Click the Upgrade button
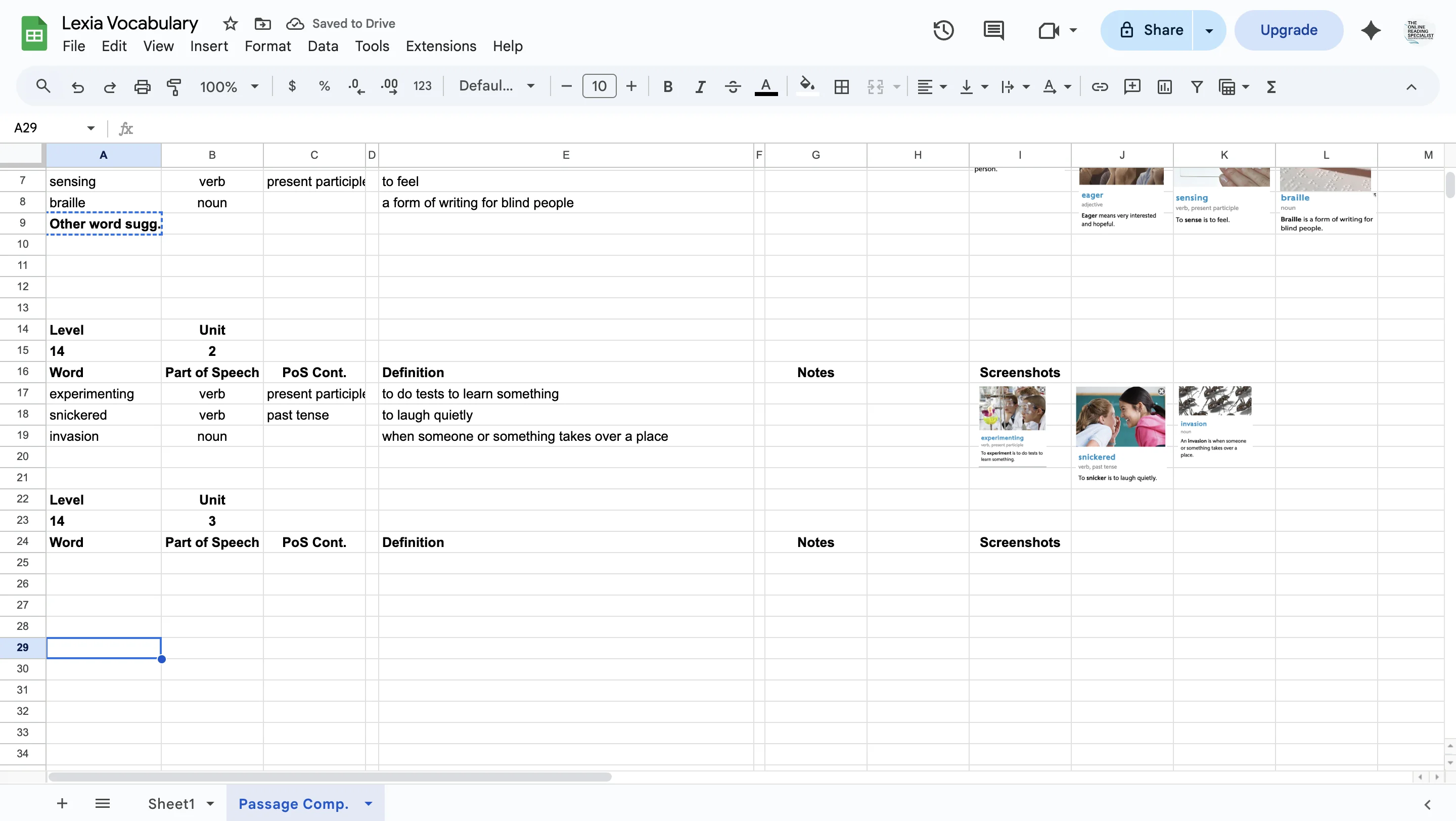The height and width of the screenshot is (821, 1456). 1289,30
